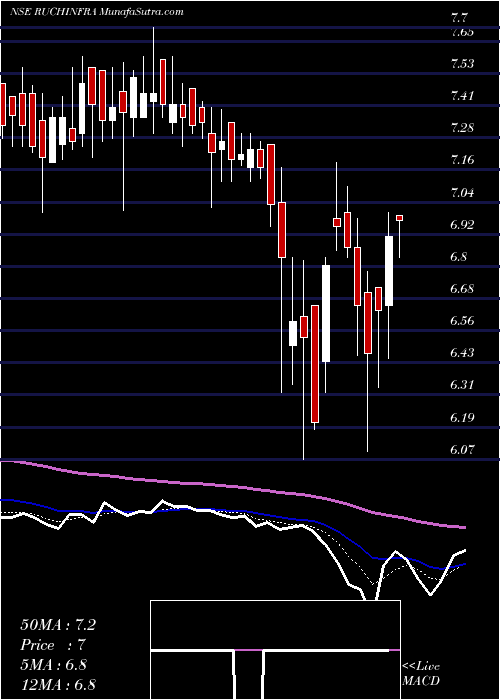Click the tall white candle reaching 6.8

pos(326,313)
